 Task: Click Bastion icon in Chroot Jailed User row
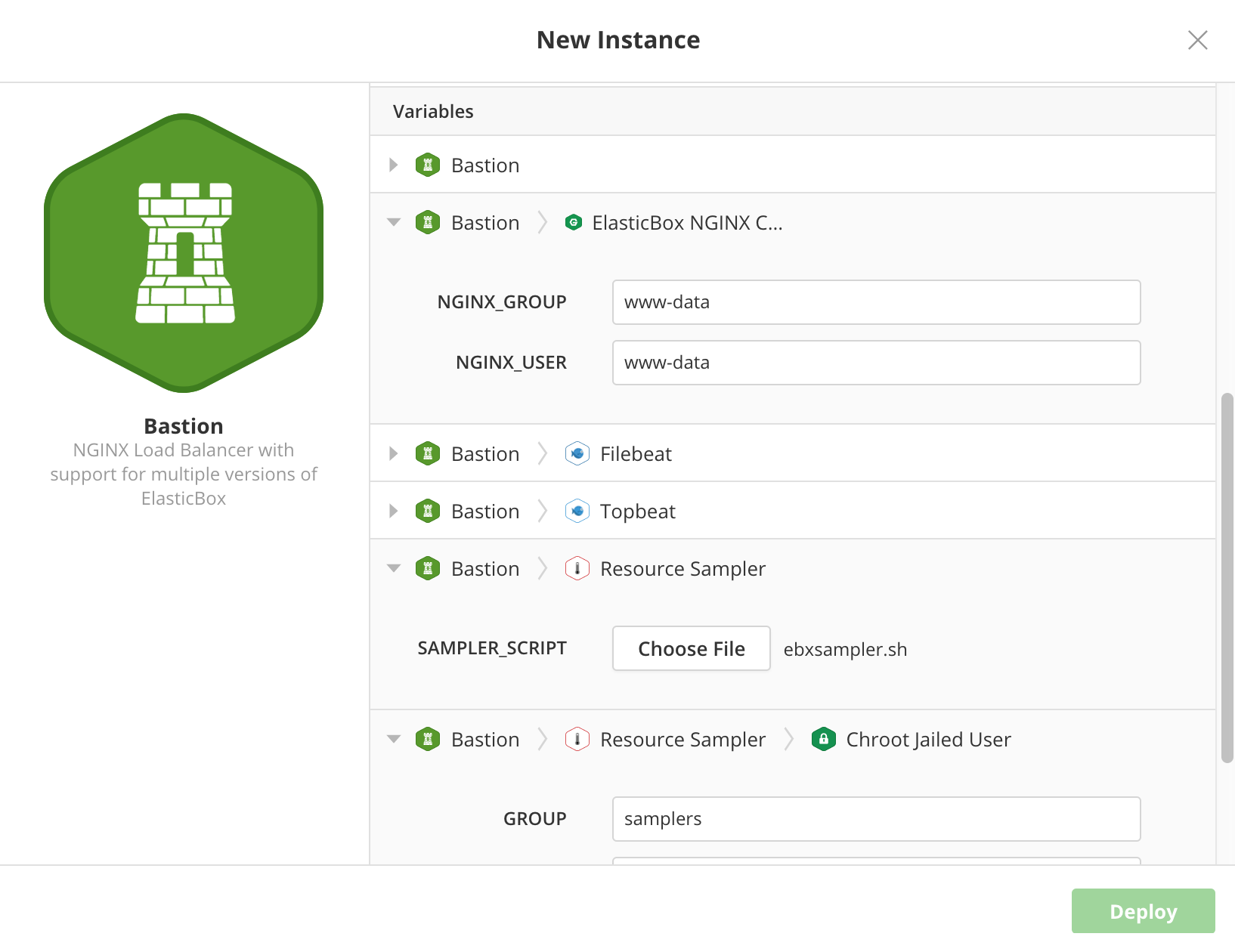[x=428, y=739]
